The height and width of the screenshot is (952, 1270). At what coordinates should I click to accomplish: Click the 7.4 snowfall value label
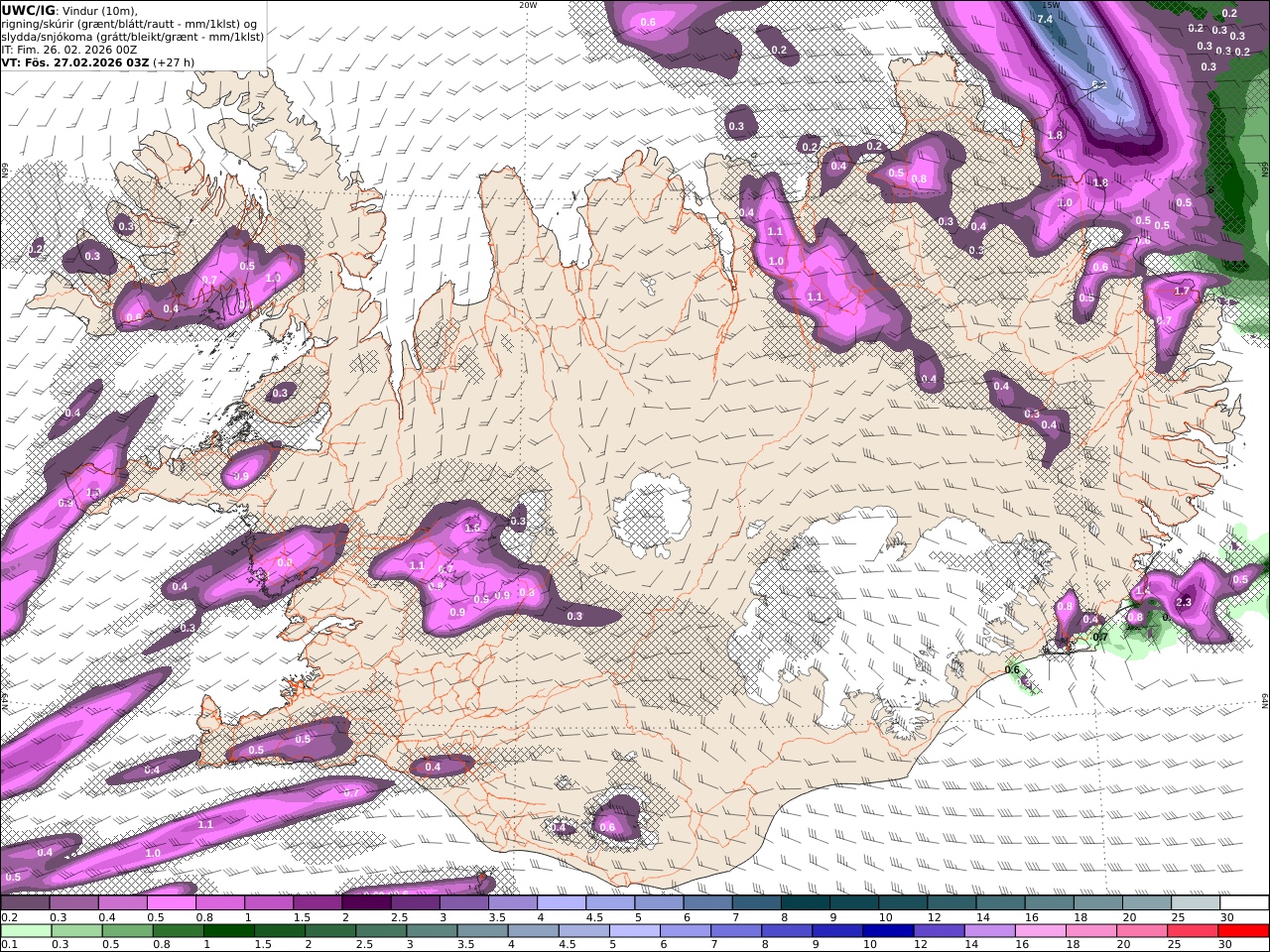click(1045, 19)
